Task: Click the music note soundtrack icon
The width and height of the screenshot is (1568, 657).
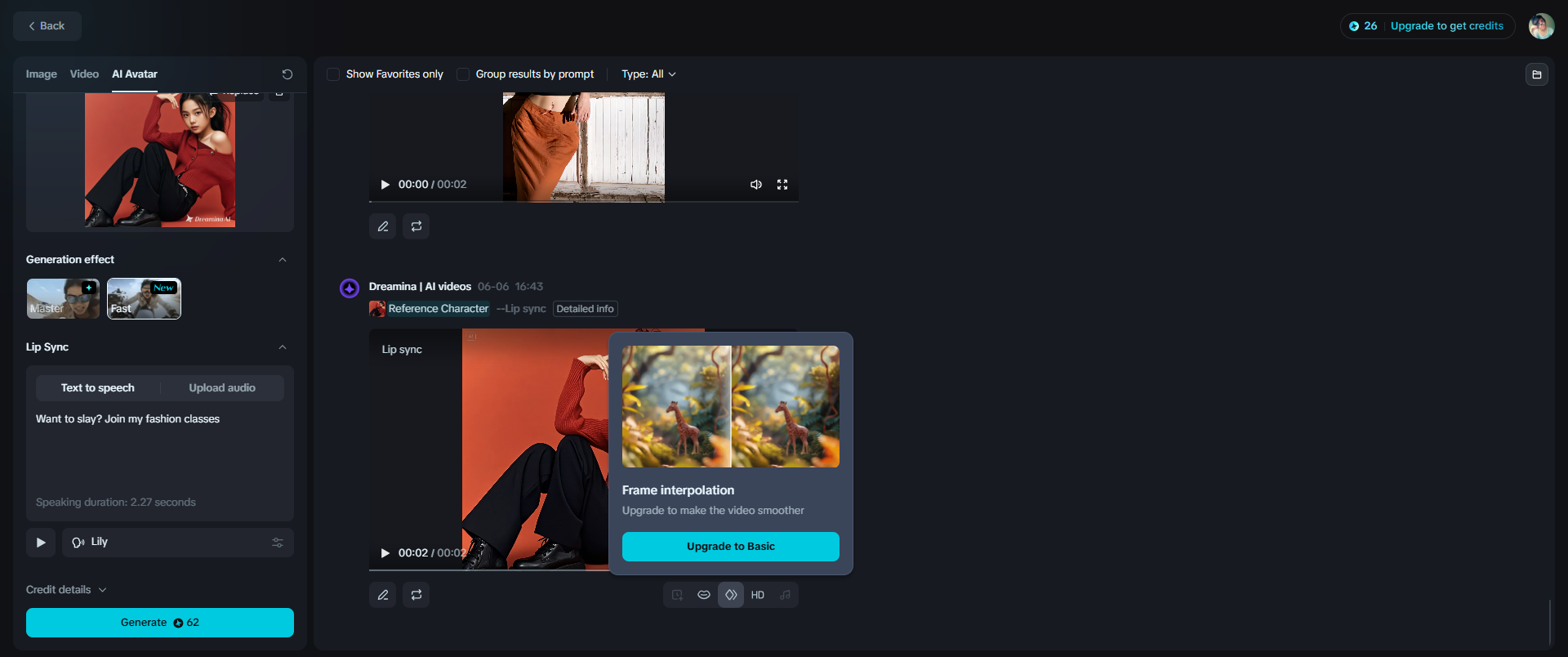Action: pos(785,595)
